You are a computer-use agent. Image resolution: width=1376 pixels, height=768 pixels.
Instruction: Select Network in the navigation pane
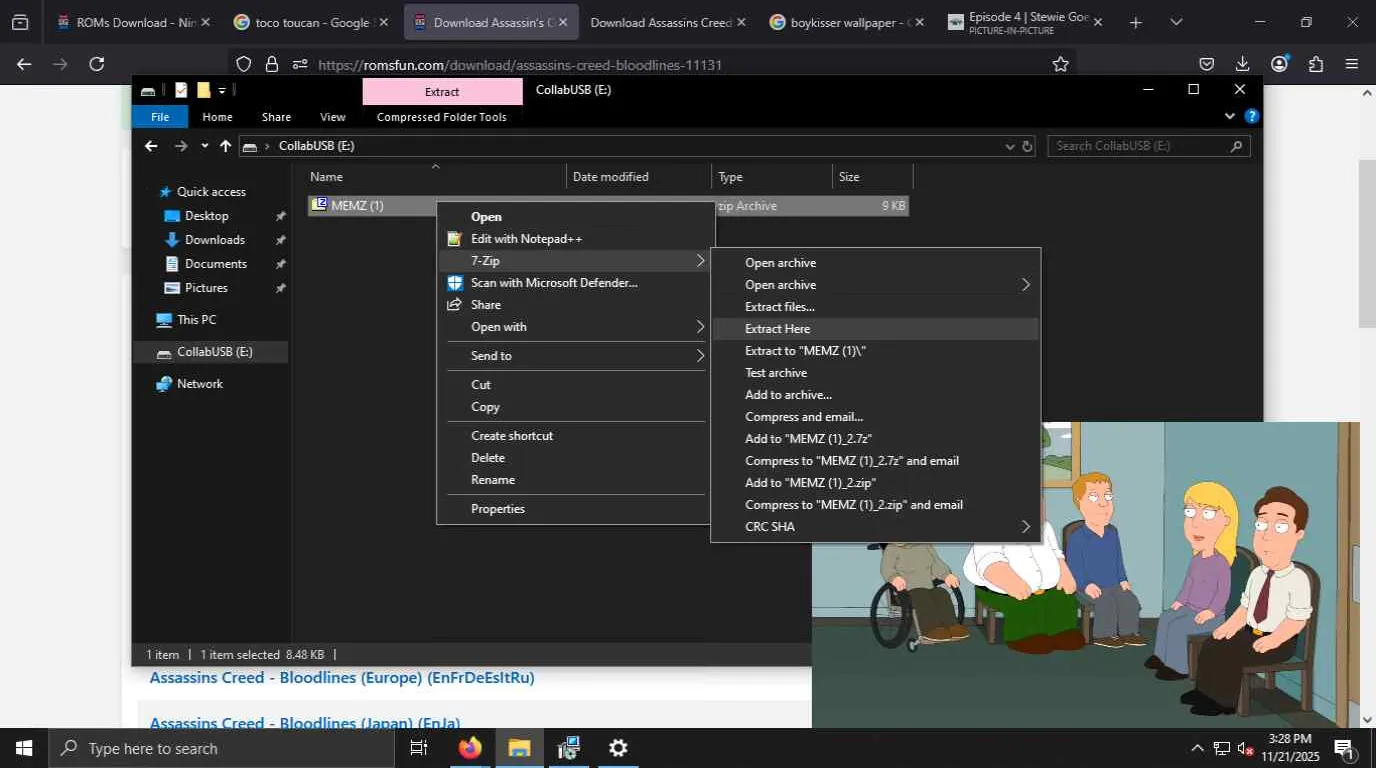tap(199, 384)
